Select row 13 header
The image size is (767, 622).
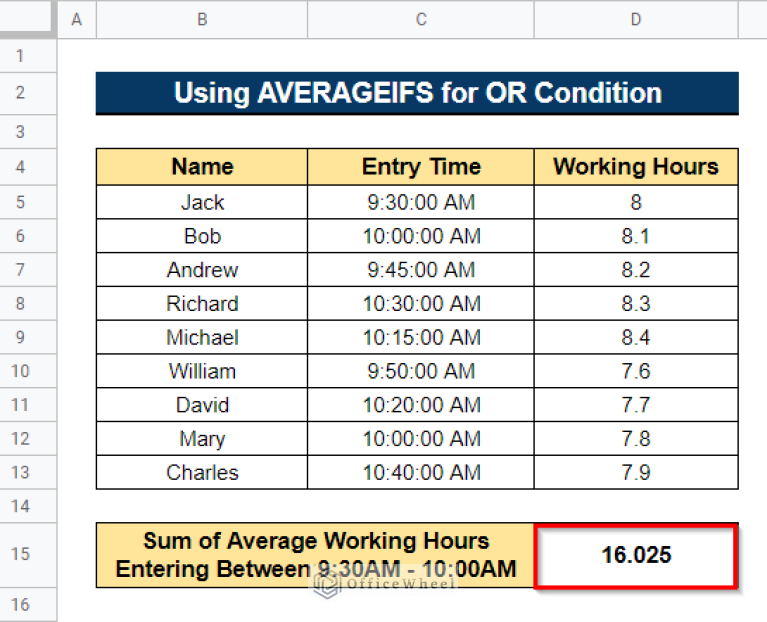[28, 472]
